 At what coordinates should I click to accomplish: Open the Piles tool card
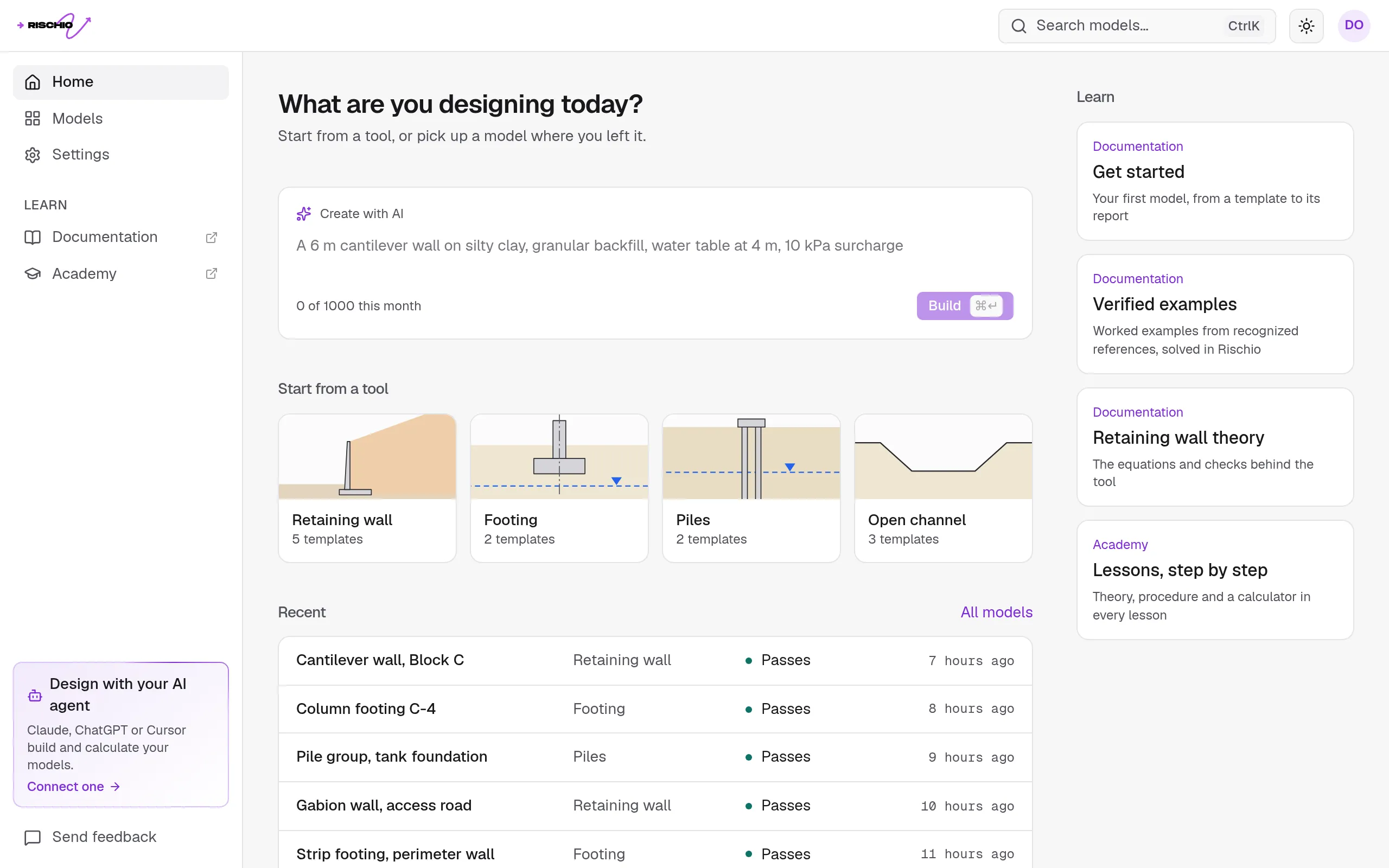click(x=751, y=488)
